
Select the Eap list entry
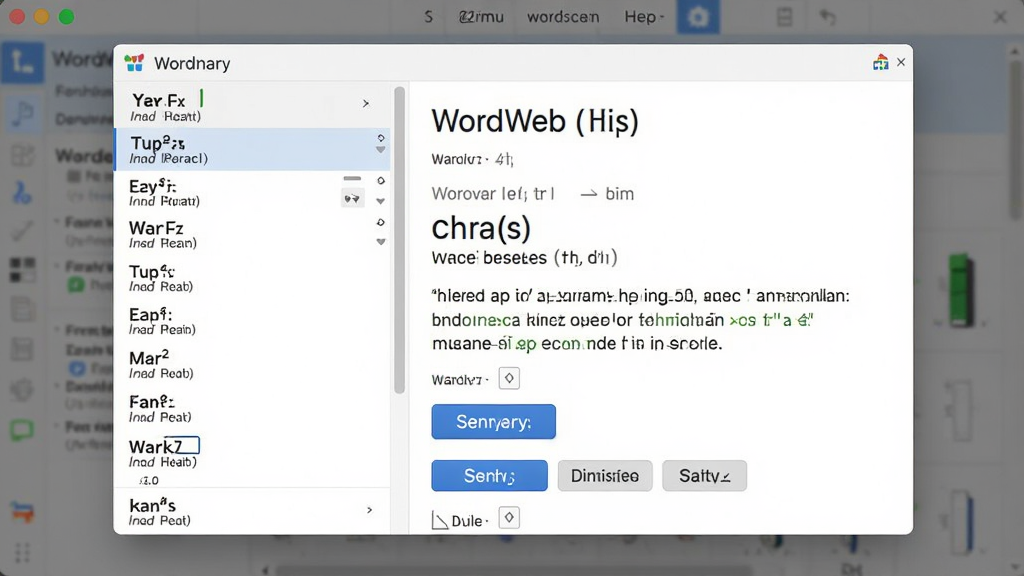[251, 321]
